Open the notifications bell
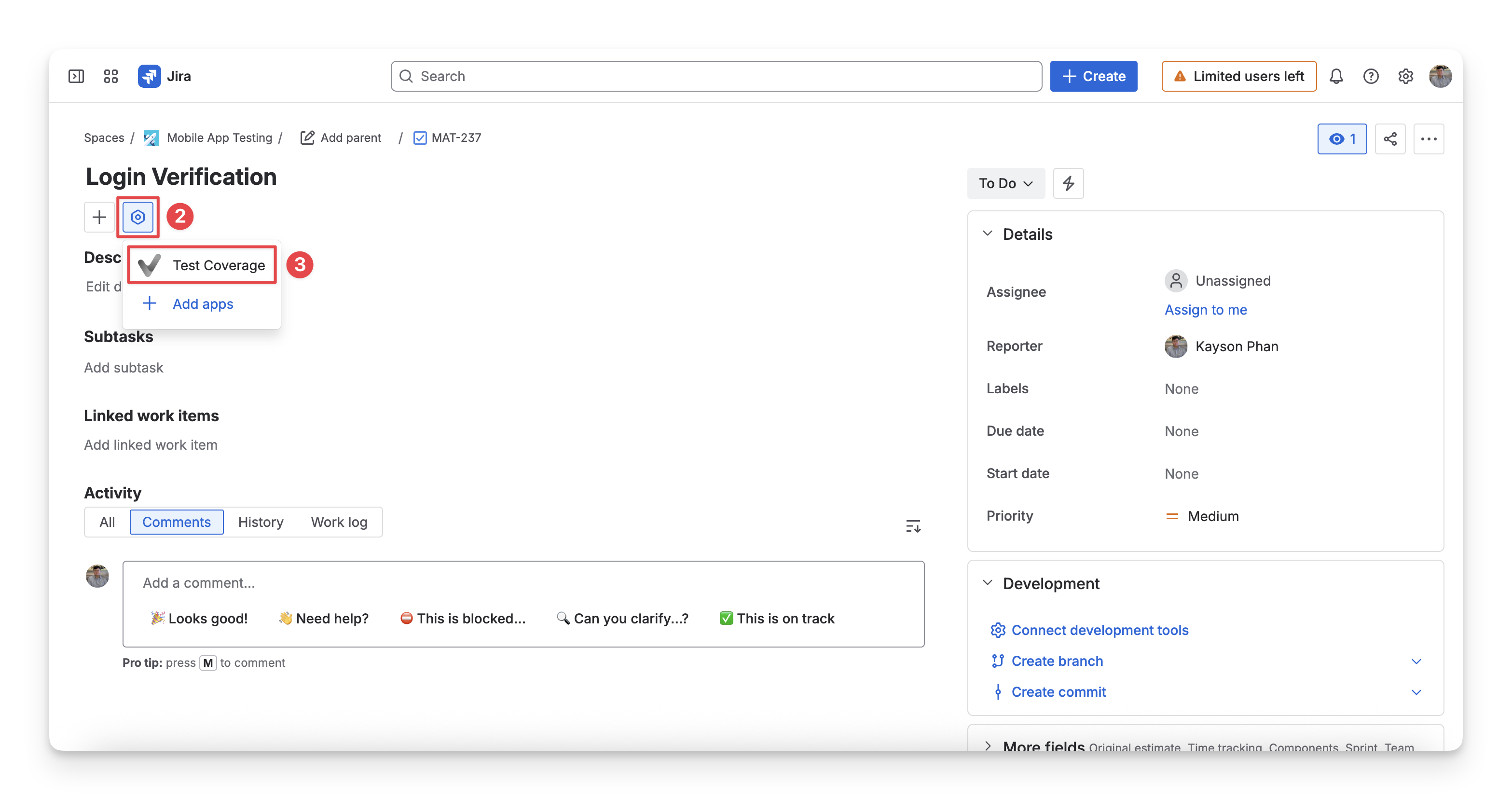This screenshot has height=800, width=1512. coord(1336,76)
